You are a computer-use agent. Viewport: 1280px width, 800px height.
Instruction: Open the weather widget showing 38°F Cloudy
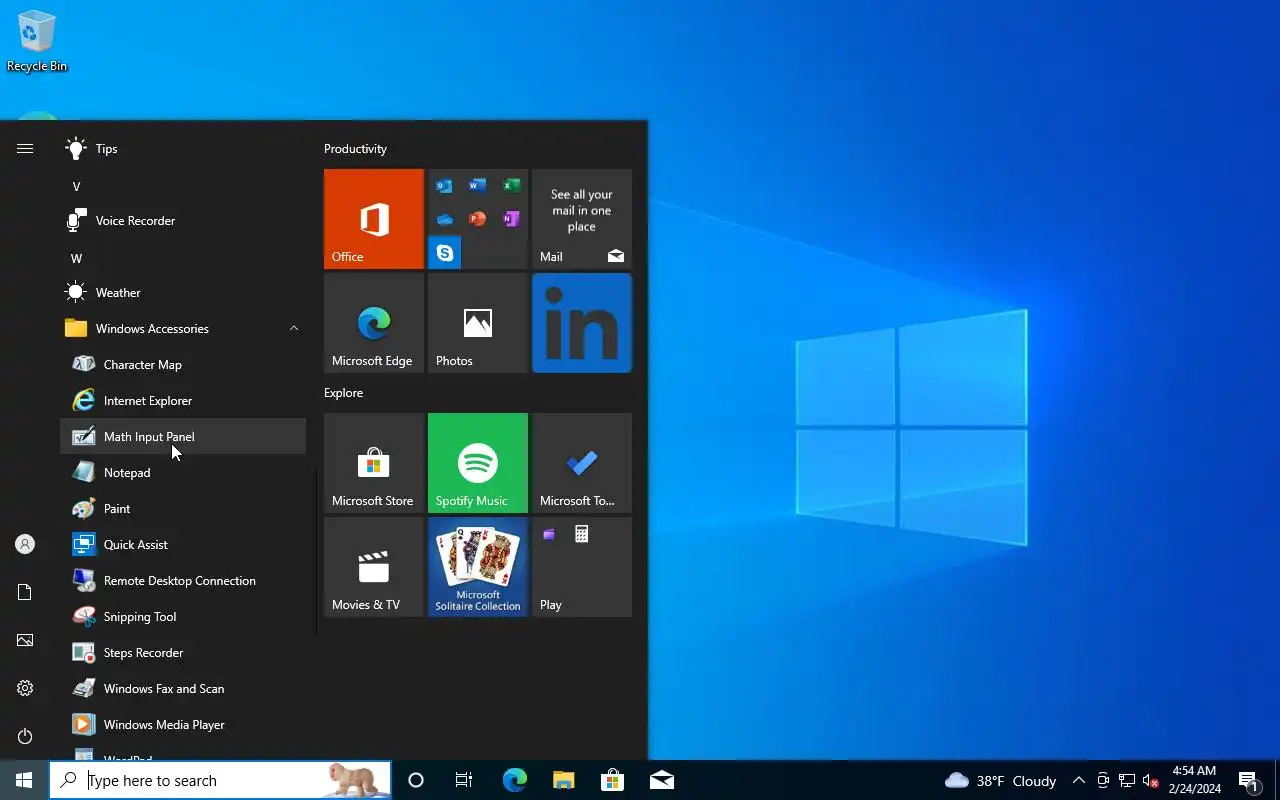[1000, 780]
